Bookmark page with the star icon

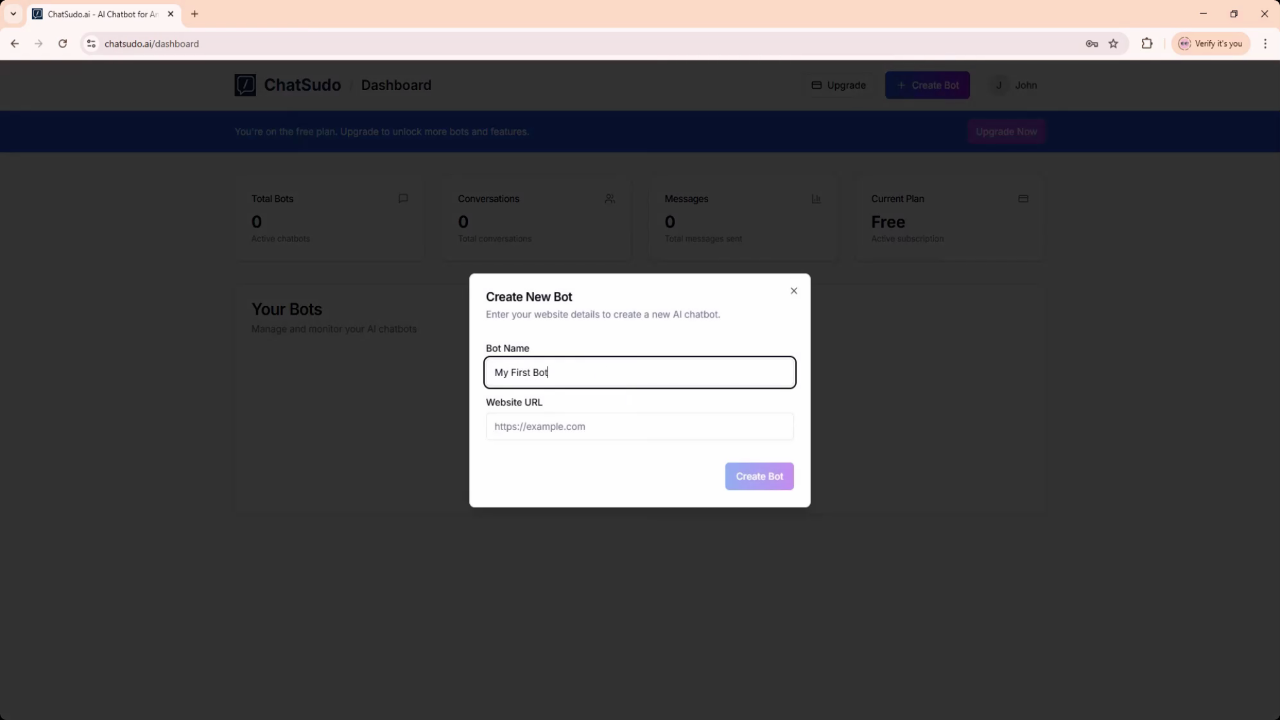[x=1113, y=43]
